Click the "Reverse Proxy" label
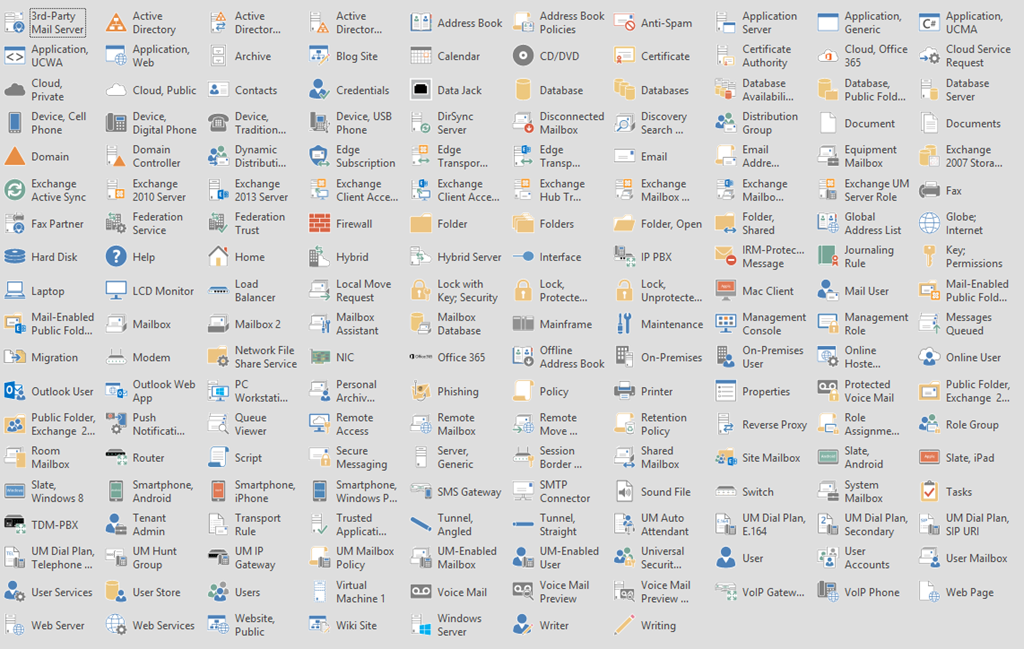This screenshot has height=649, width=1024. pyautogui.click(x=775, y=424)
